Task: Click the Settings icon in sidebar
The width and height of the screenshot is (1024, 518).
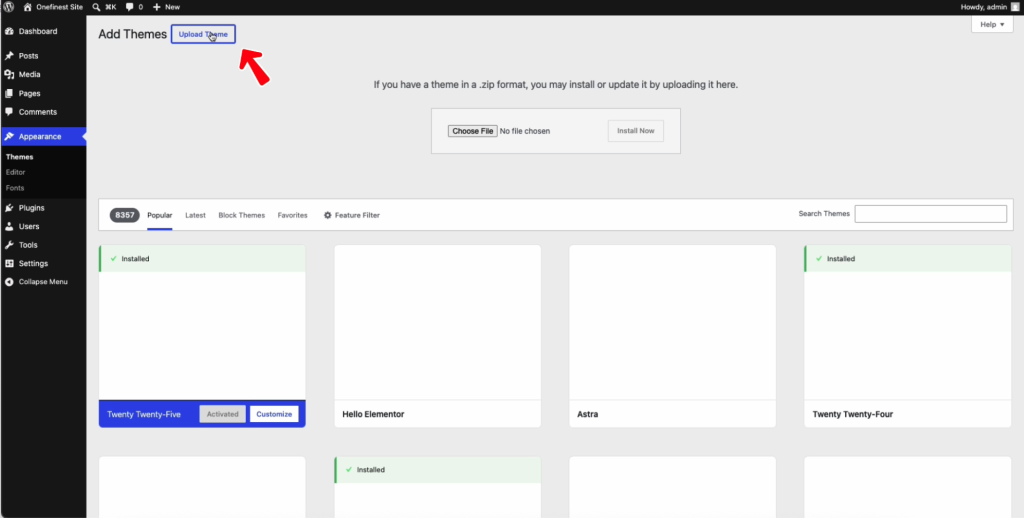Action: [x=9, y=263]
